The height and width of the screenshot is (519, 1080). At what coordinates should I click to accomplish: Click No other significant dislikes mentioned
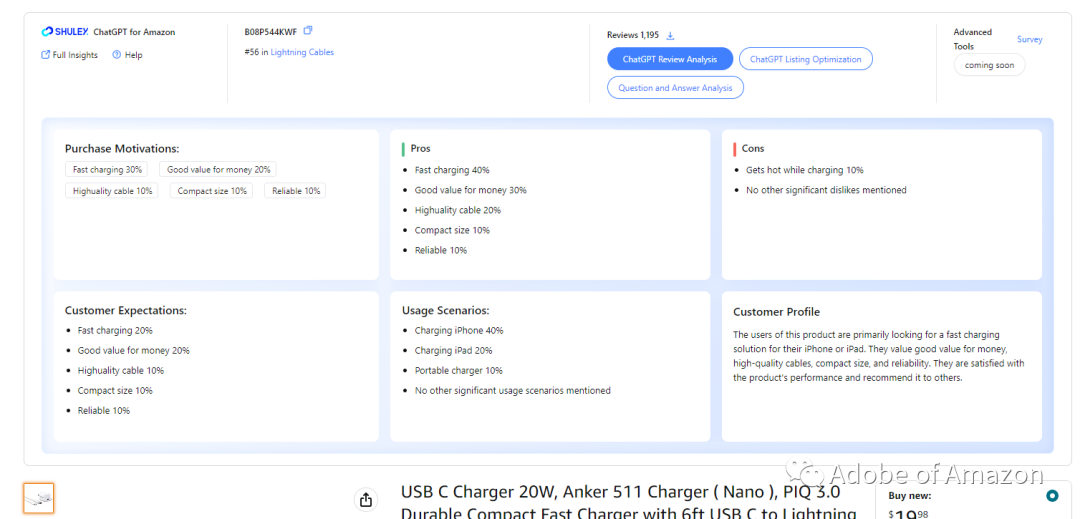[827, 190]
